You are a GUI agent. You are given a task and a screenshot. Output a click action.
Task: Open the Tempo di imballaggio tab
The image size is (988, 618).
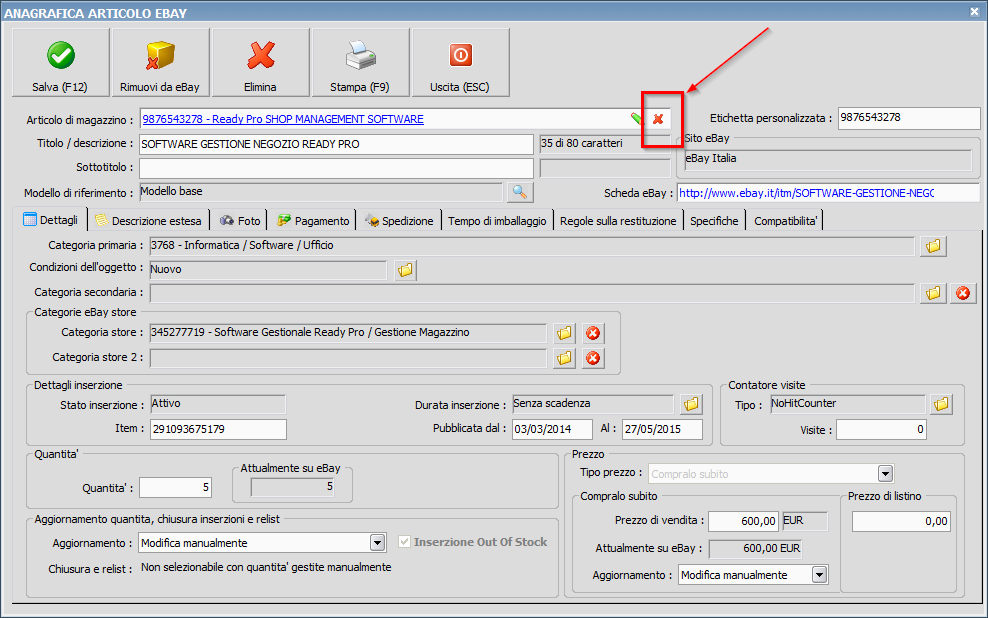coord(497,220)
